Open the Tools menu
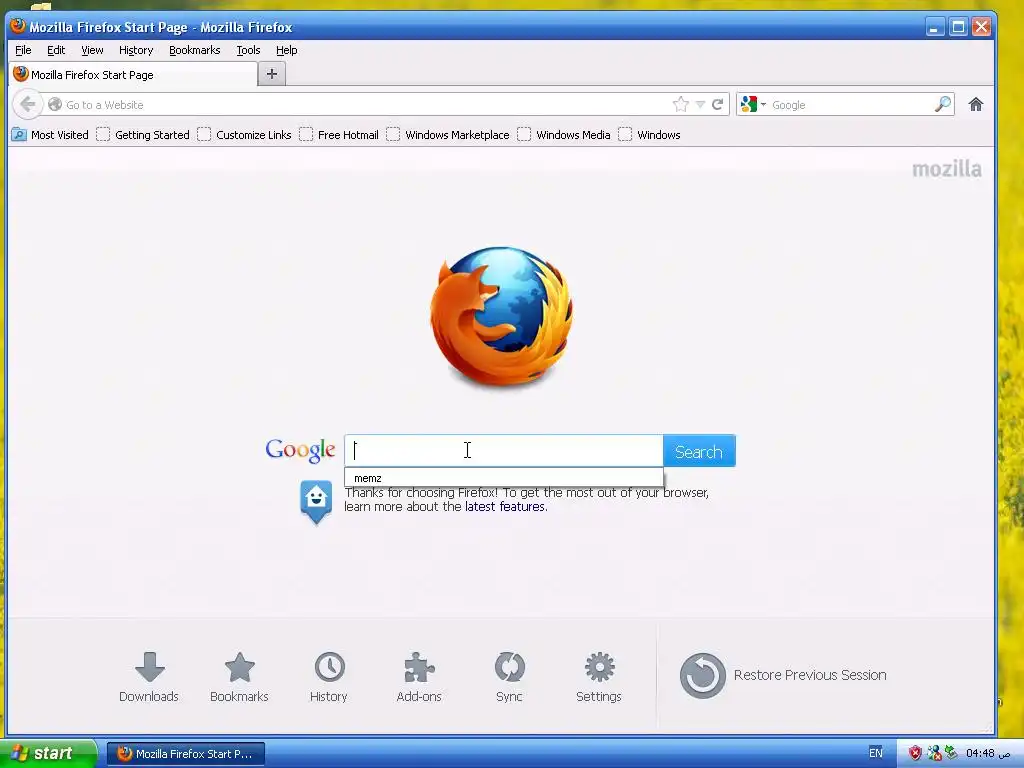1024x768 pixels. point(248,50)
